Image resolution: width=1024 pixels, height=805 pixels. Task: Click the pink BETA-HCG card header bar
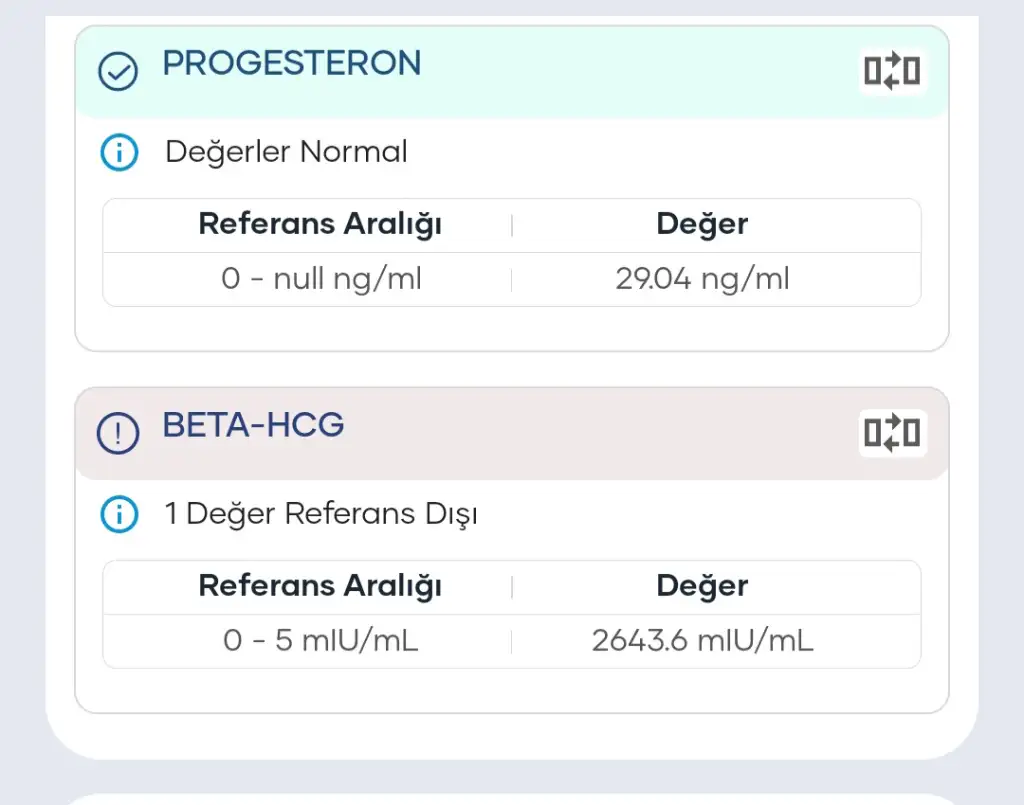coord(600,434)
